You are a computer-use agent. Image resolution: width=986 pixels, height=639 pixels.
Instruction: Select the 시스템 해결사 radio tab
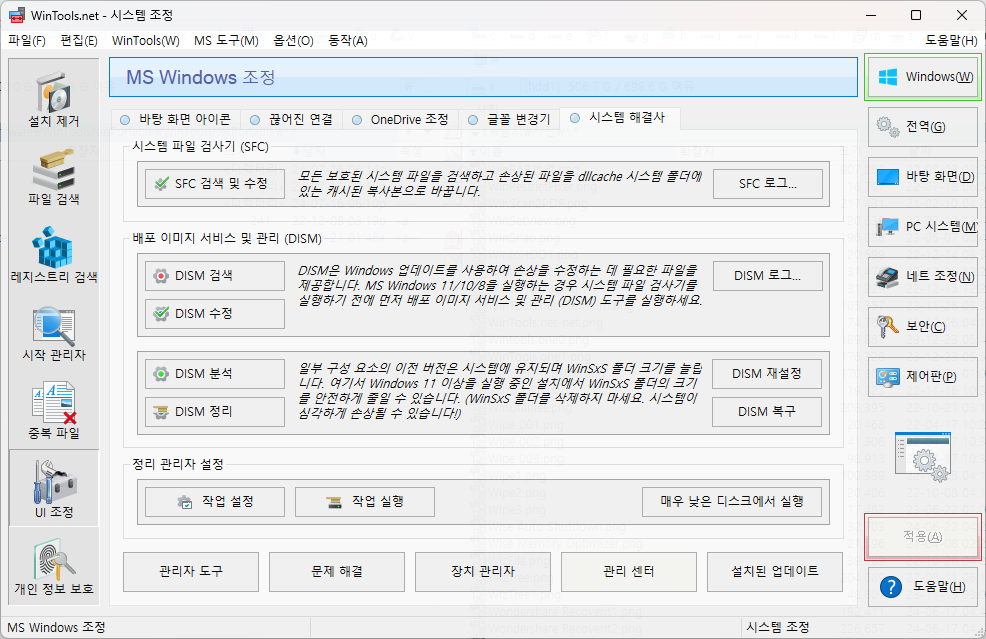coord(619,118)
